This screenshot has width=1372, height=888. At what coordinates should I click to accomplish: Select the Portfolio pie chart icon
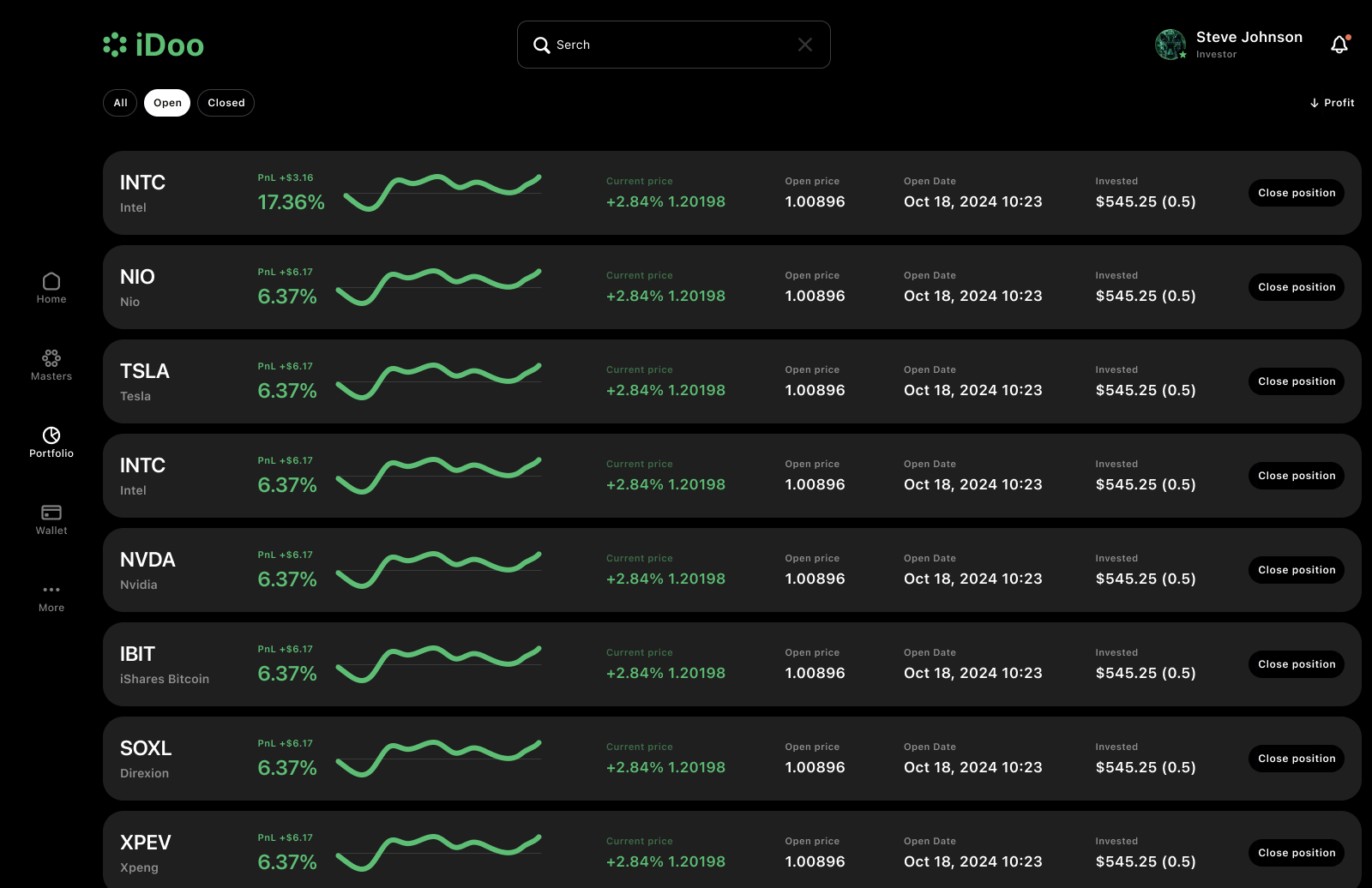tap(51, 435)
